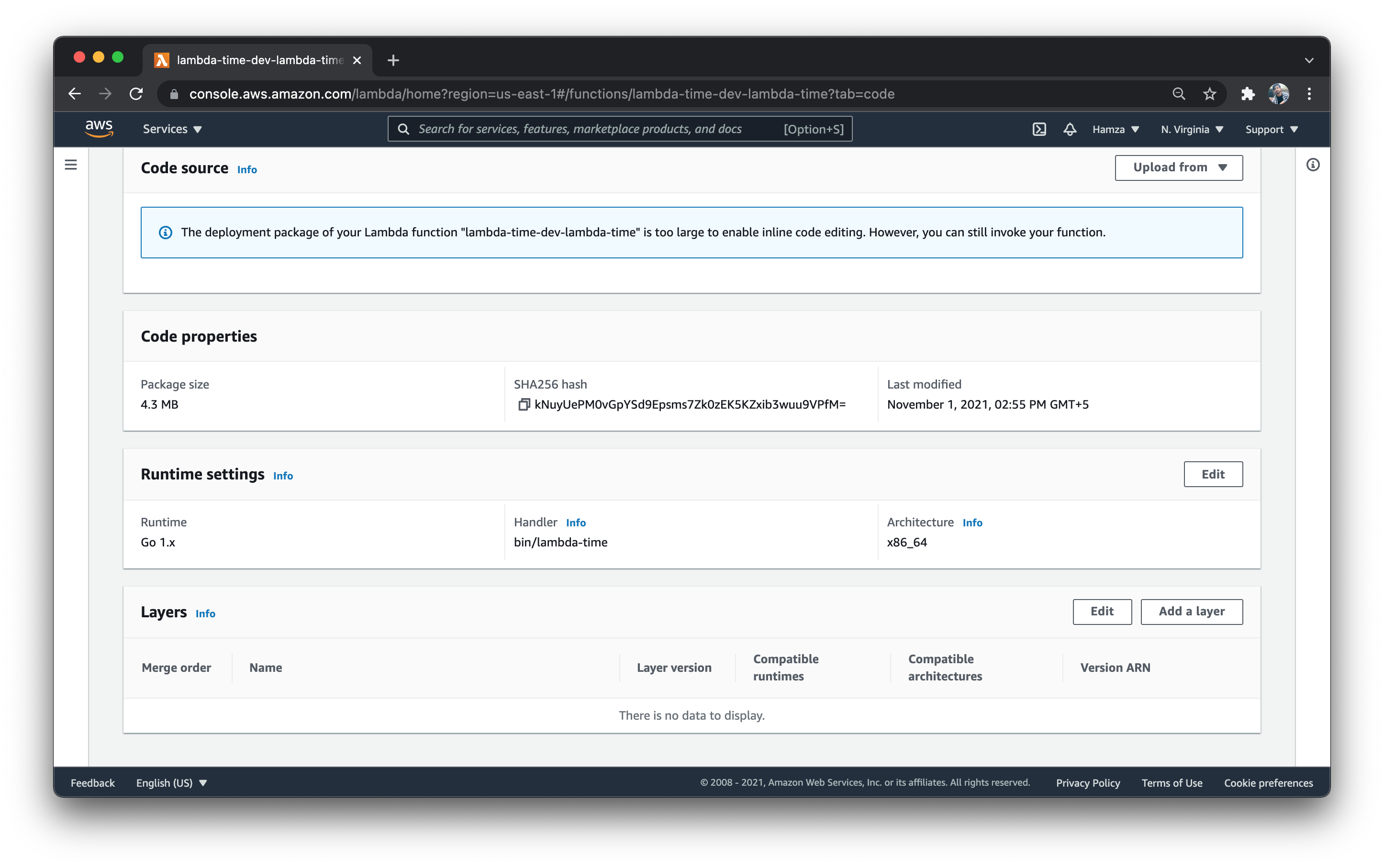Click the browser forward arrow
Screen dimensions: 1384x868
(x=105, y=94)
